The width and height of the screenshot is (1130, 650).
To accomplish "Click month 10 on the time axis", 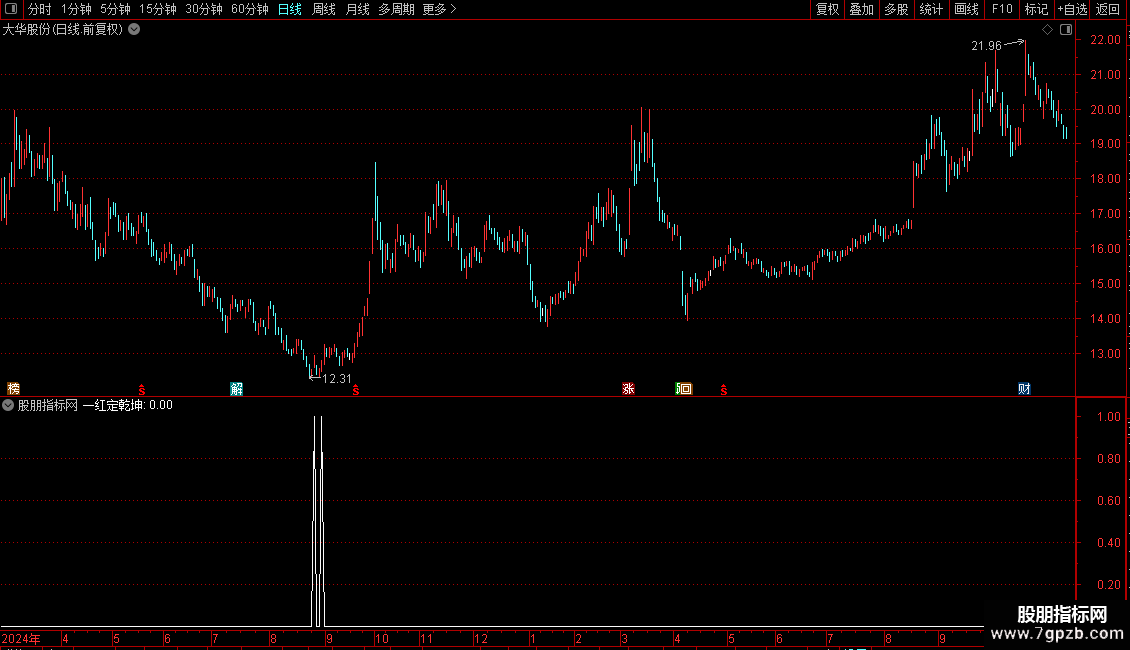I will pyautogui.click(x=382, y=639).
